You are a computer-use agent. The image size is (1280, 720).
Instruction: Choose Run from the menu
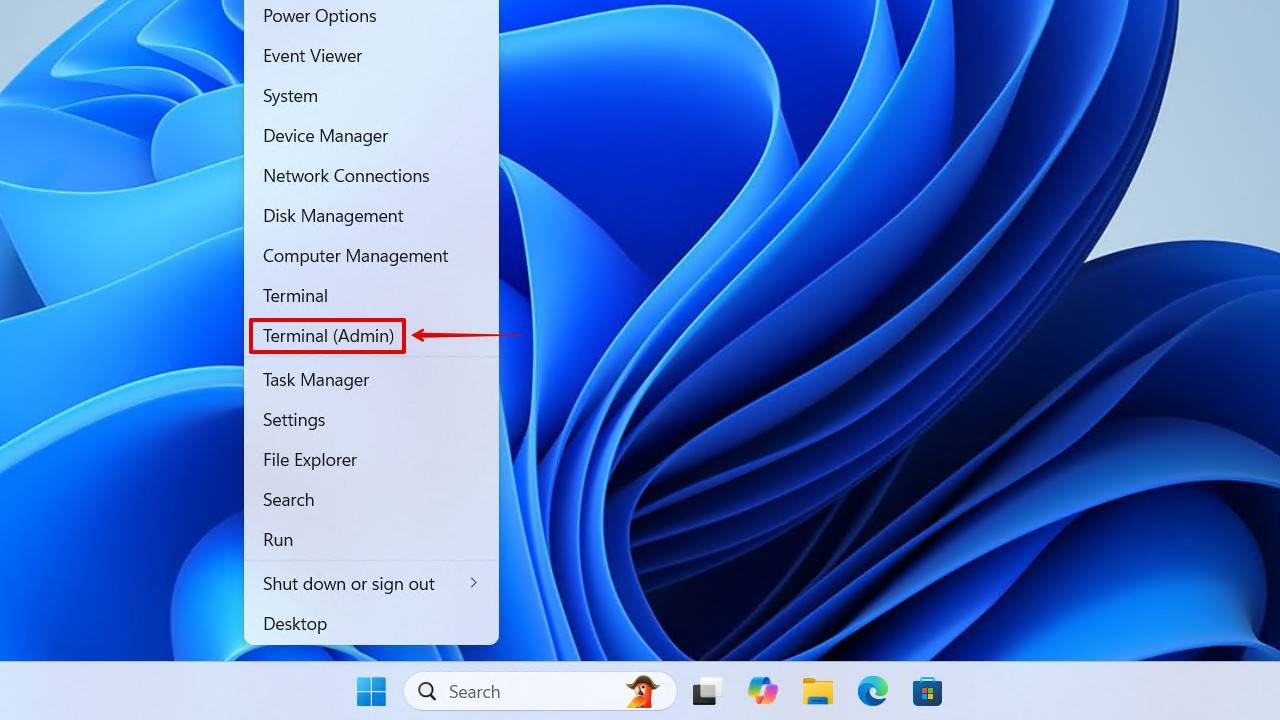(278, 540)
